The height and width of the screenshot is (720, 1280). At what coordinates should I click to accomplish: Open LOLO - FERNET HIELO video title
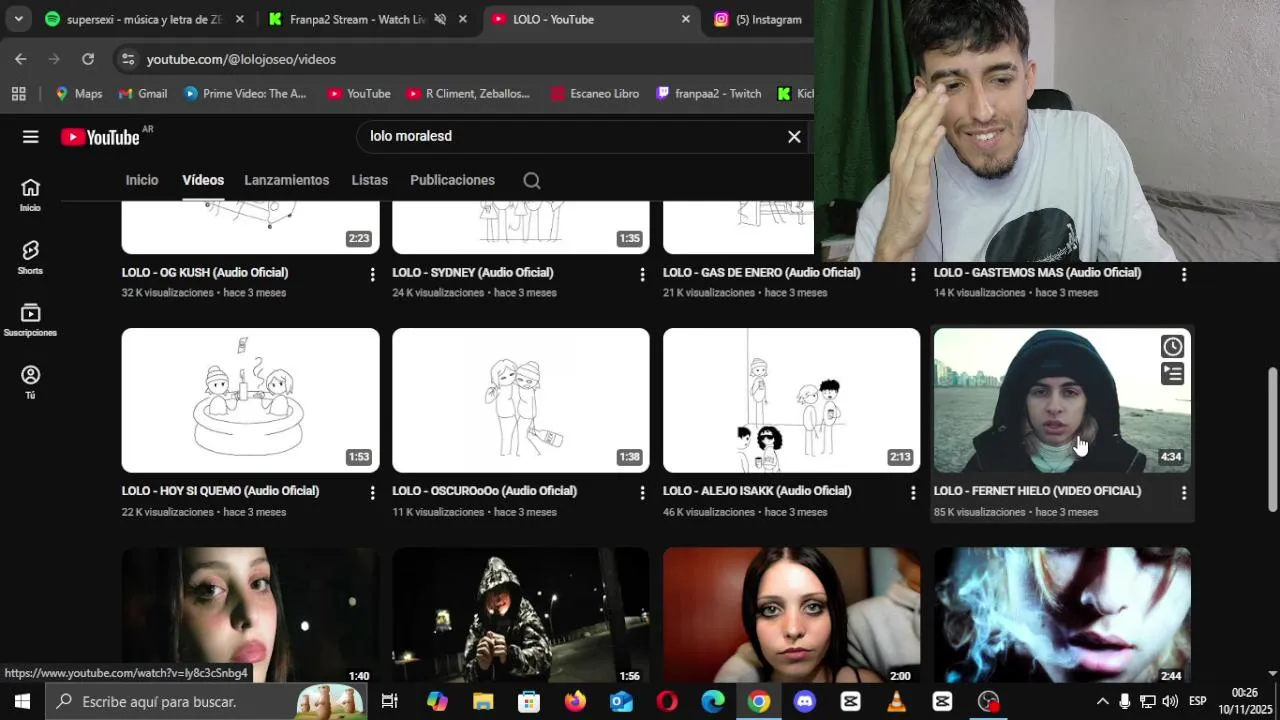(1037, 491)
